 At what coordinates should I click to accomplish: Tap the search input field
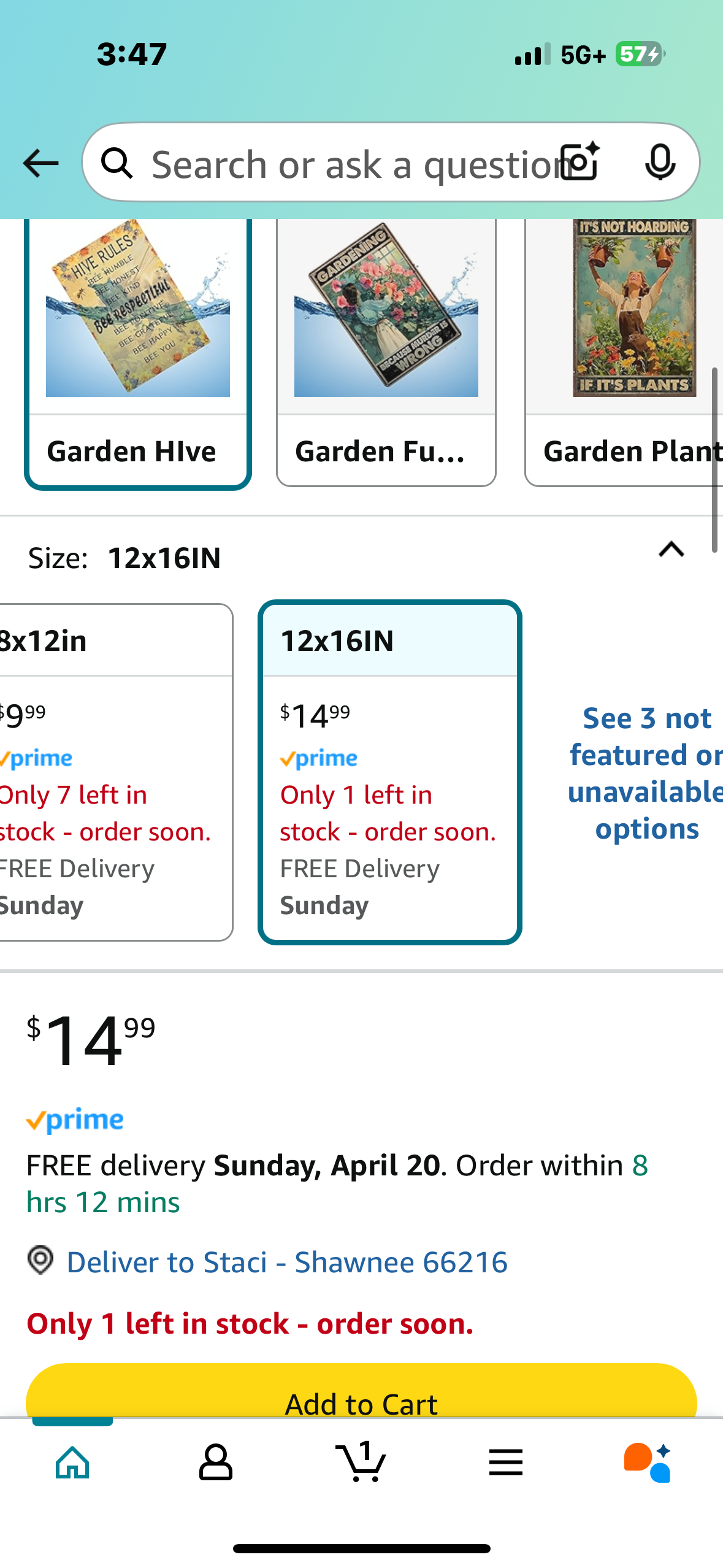pyautogui.click(x=350, y=164)
